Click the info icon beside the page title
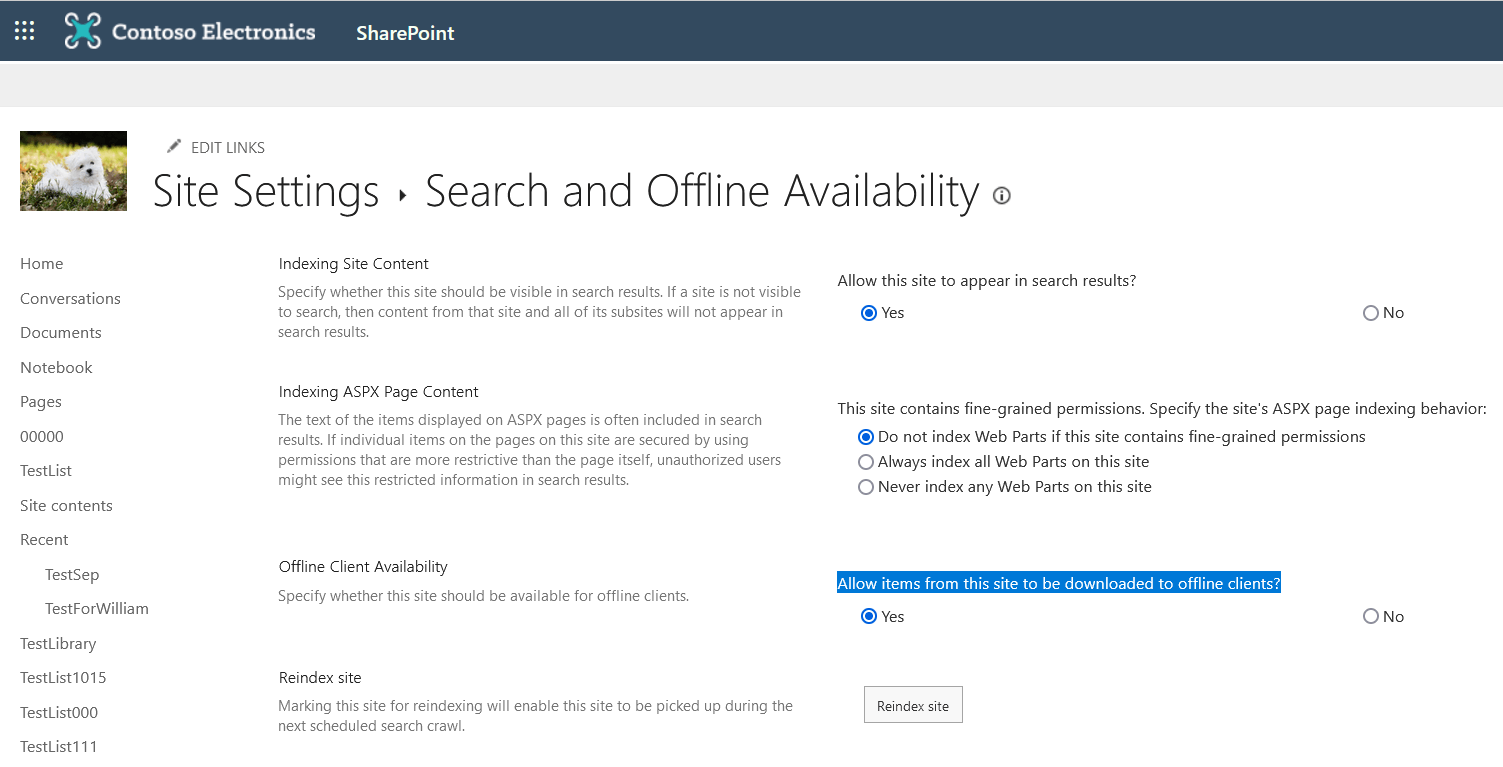Screen dimensions: 1503x767 1001,196
